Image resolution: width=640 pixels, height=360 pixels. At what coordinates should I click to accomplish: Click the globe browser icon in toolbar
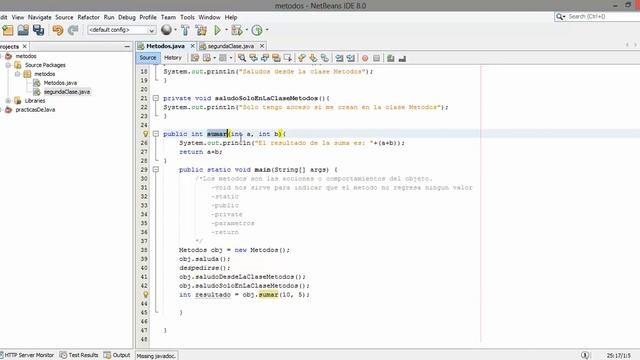pos(166,30)
